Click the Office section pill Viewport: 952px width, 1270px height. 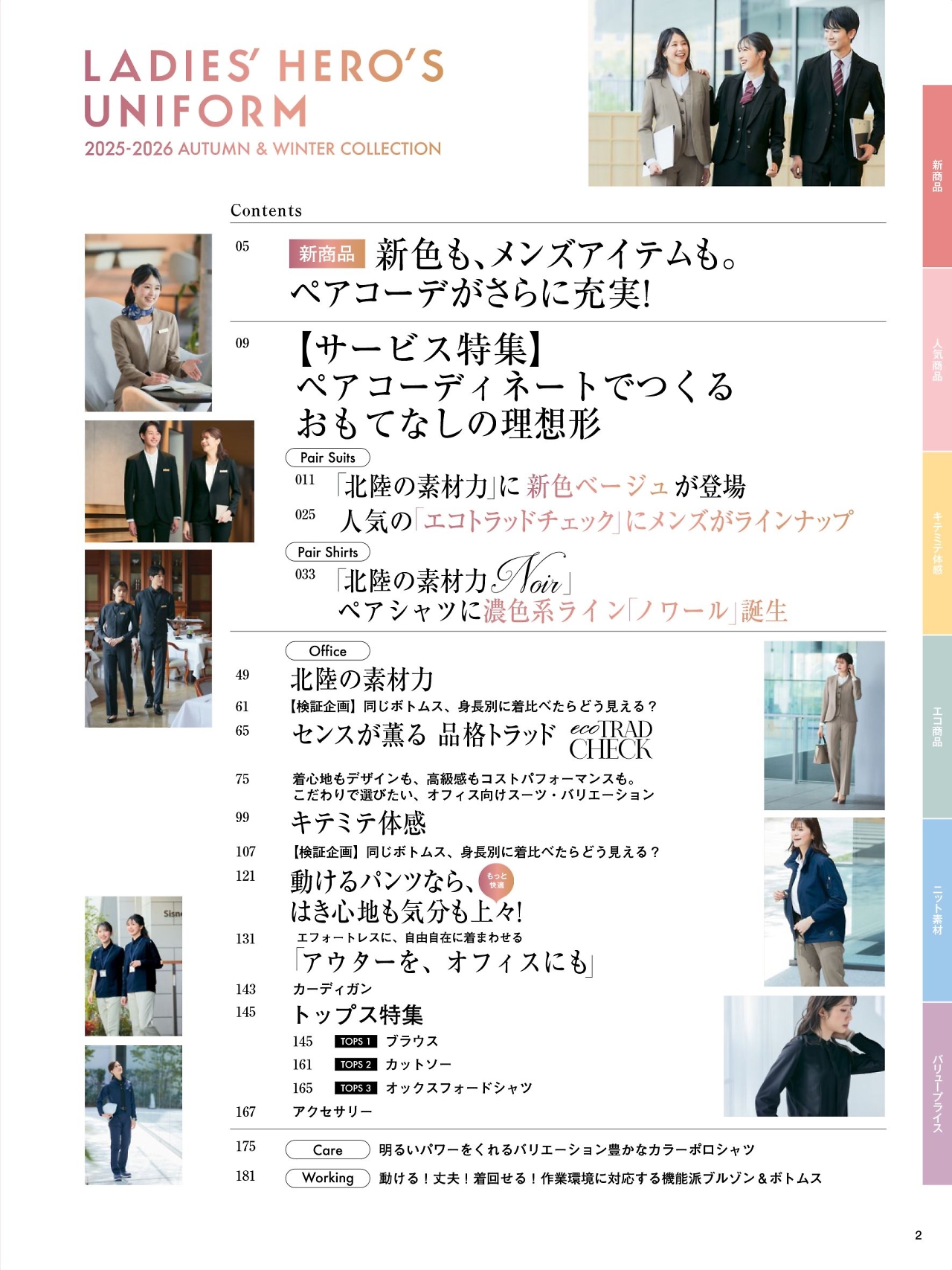point(328,651)
